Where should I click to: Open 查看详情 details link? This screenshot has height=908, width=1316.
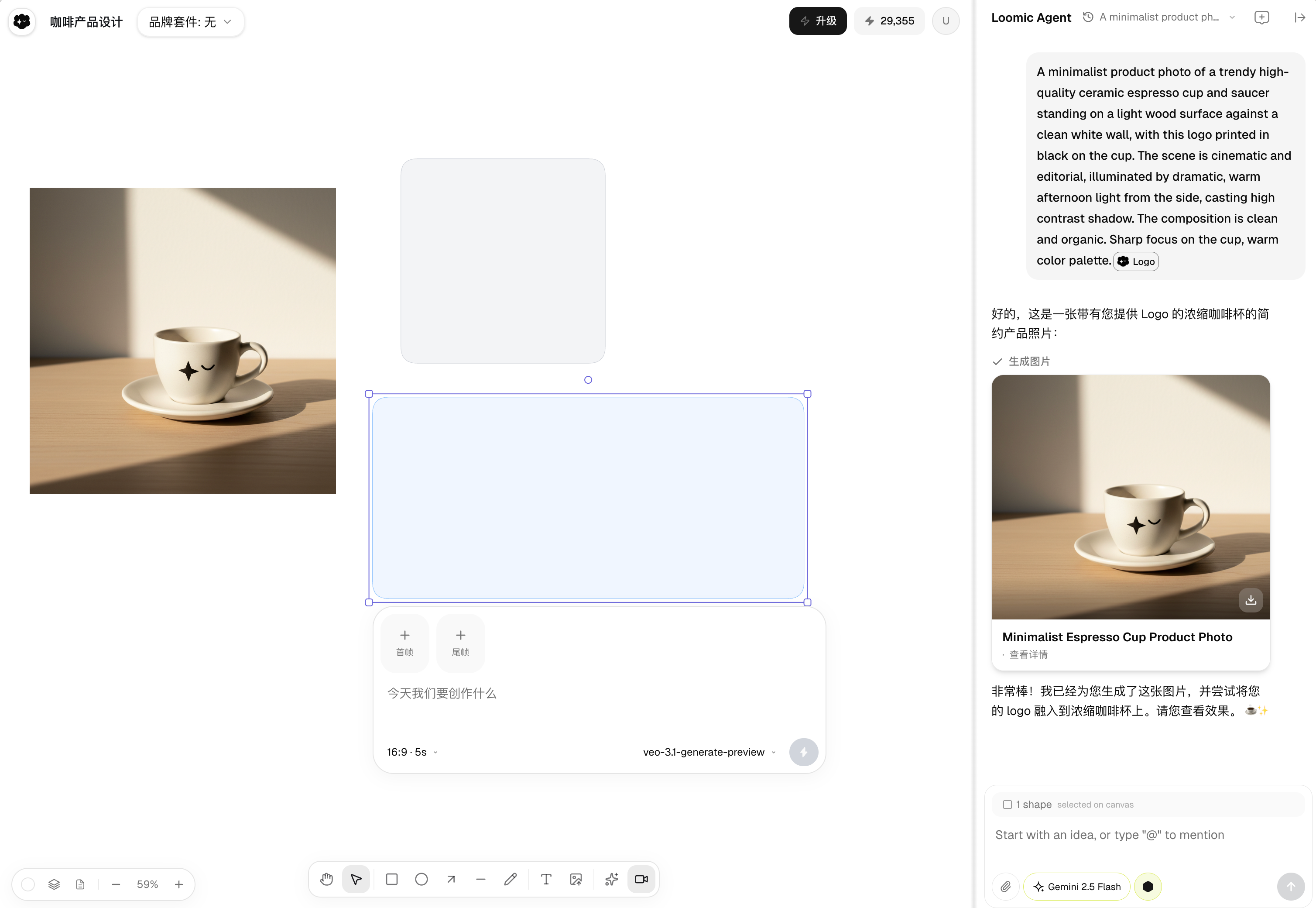(x=1028, y=654)
